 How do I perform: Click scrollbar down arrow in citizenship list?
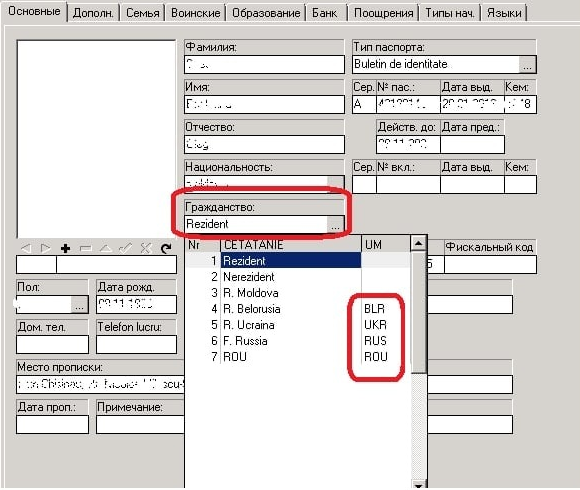click(x=418, y=485)
